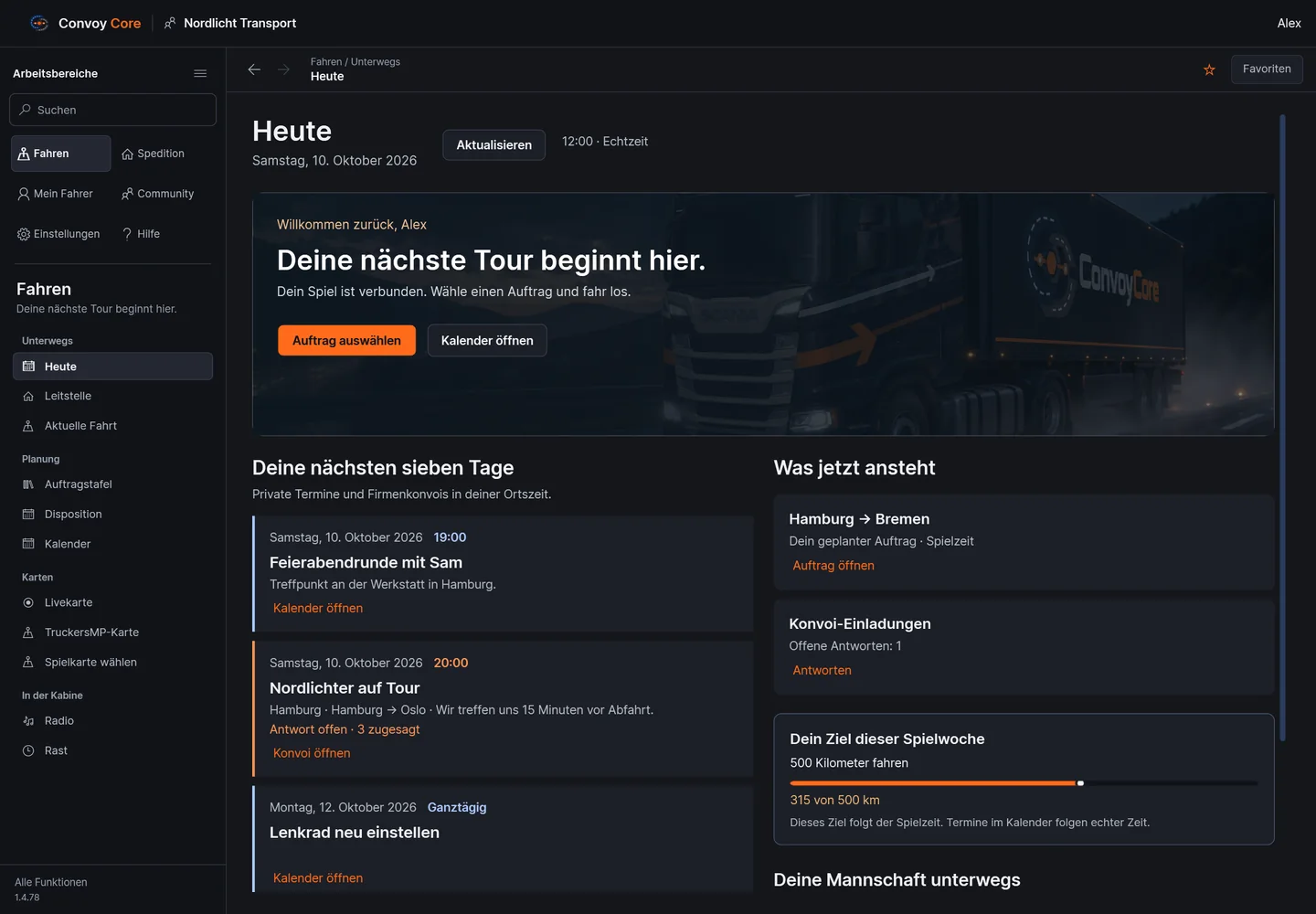Screen dimensions: 1316x914
Task: Switch to the Fahren workspace tab
Action: [60, 154]
